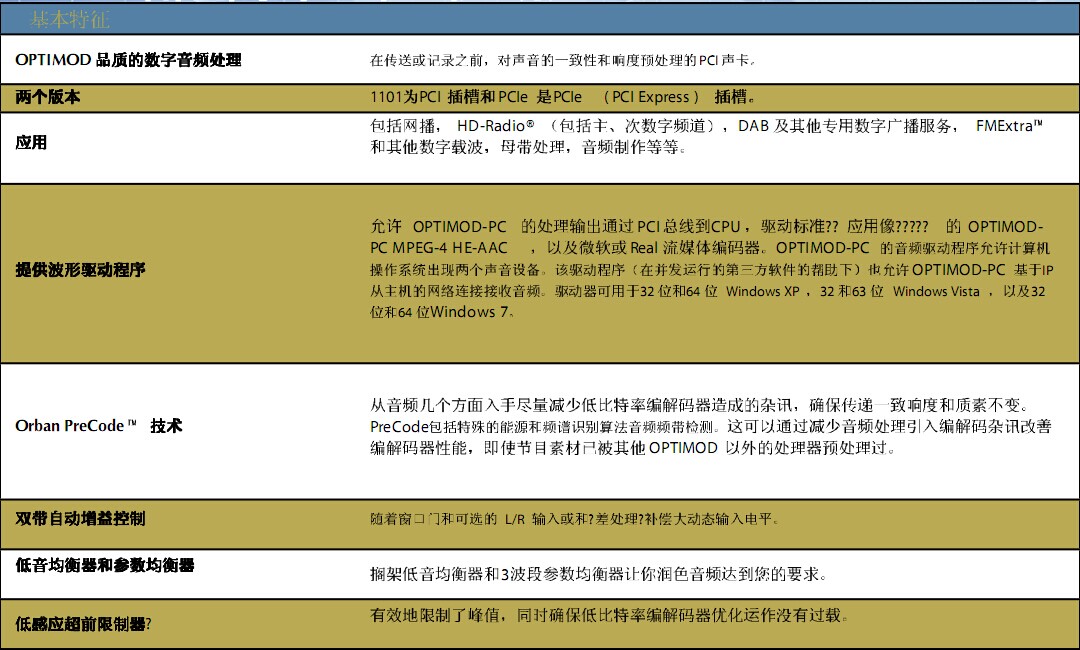This screenshot has width=1080, height=650.
Task: Click the 基本特征 section header
Action: [x=70, y=19]
